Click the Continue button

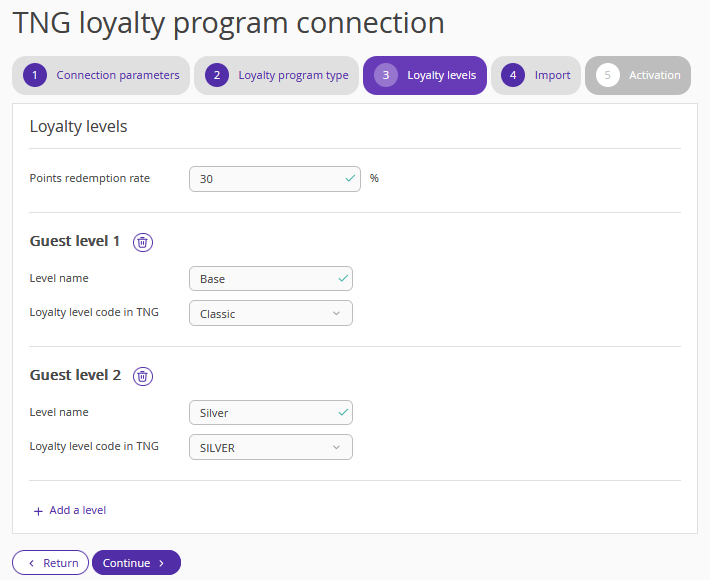pyautogui.click(x=136, y=563)
